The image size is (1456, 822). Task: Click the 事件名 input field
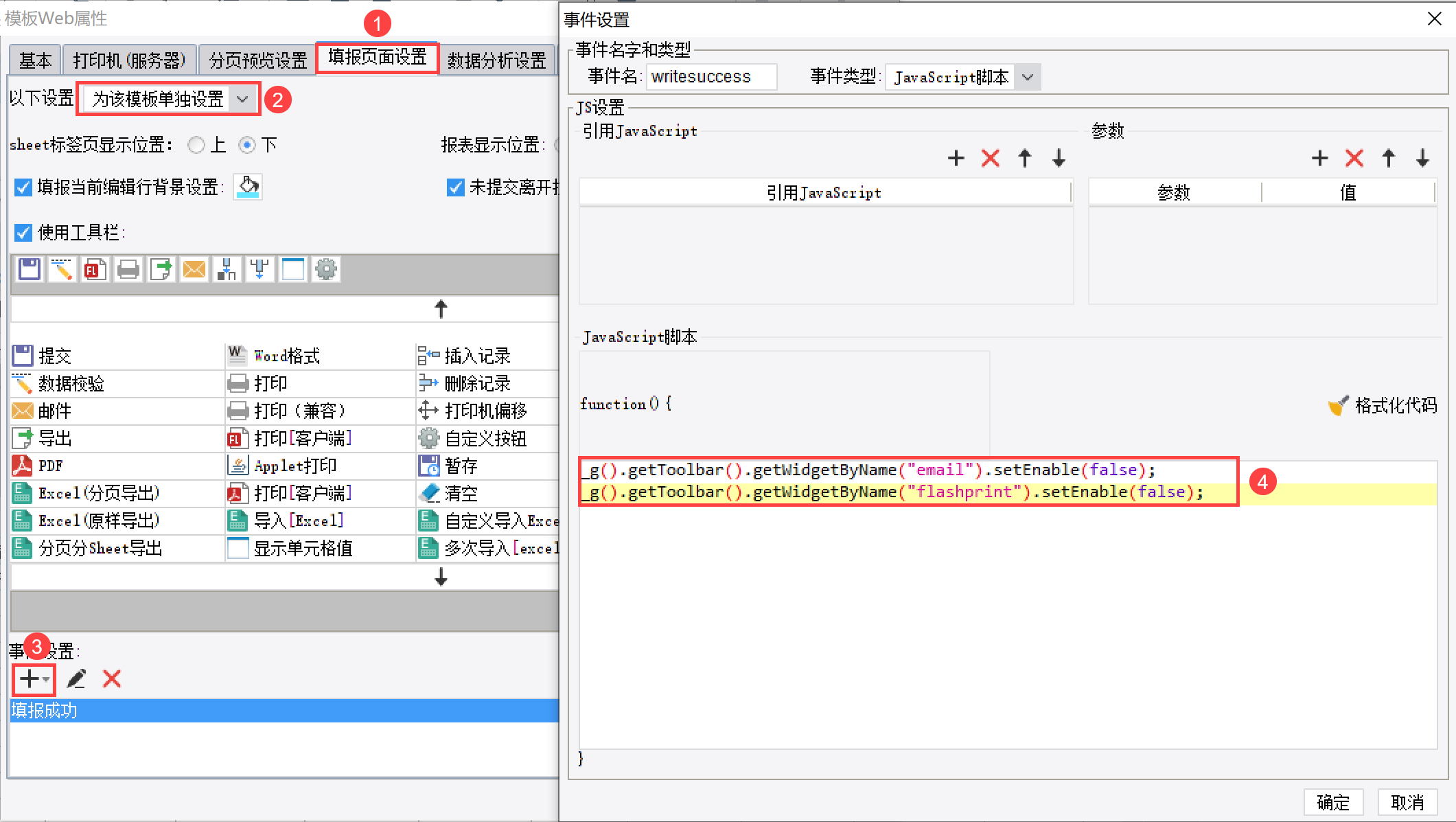pos(711,77)
